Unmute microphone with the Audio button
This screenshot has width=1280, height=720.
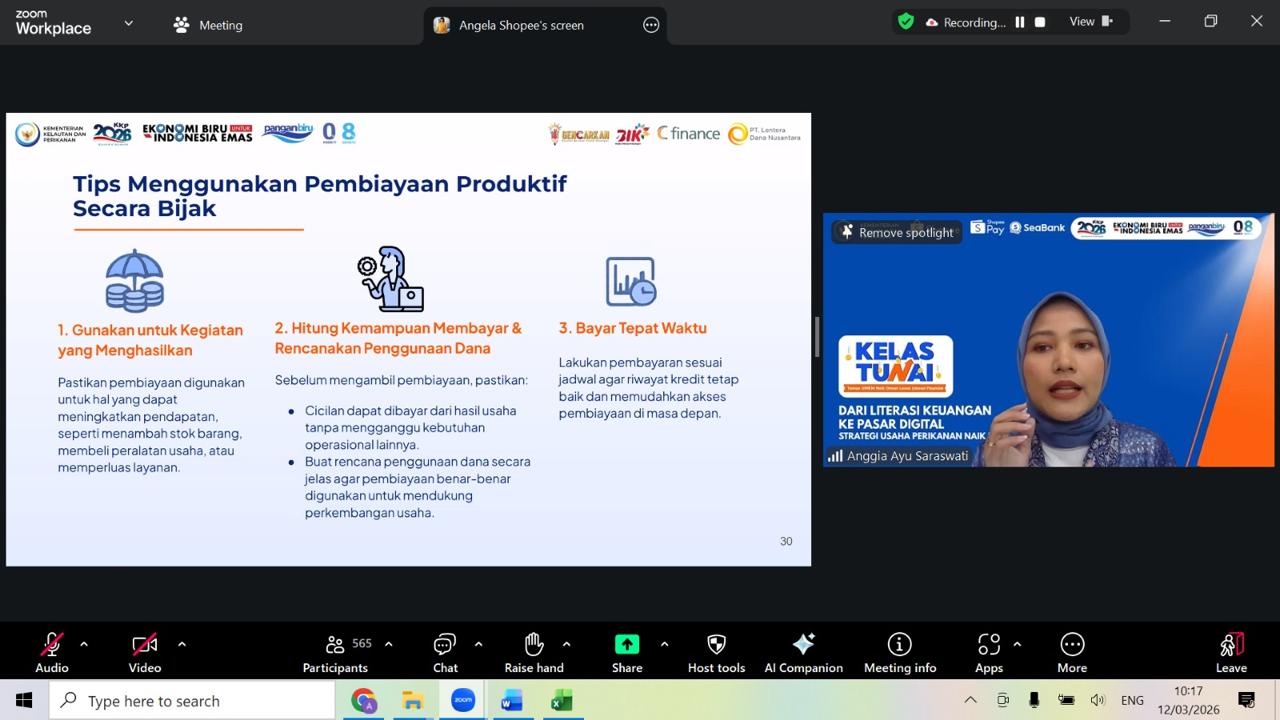click(52, 653)
